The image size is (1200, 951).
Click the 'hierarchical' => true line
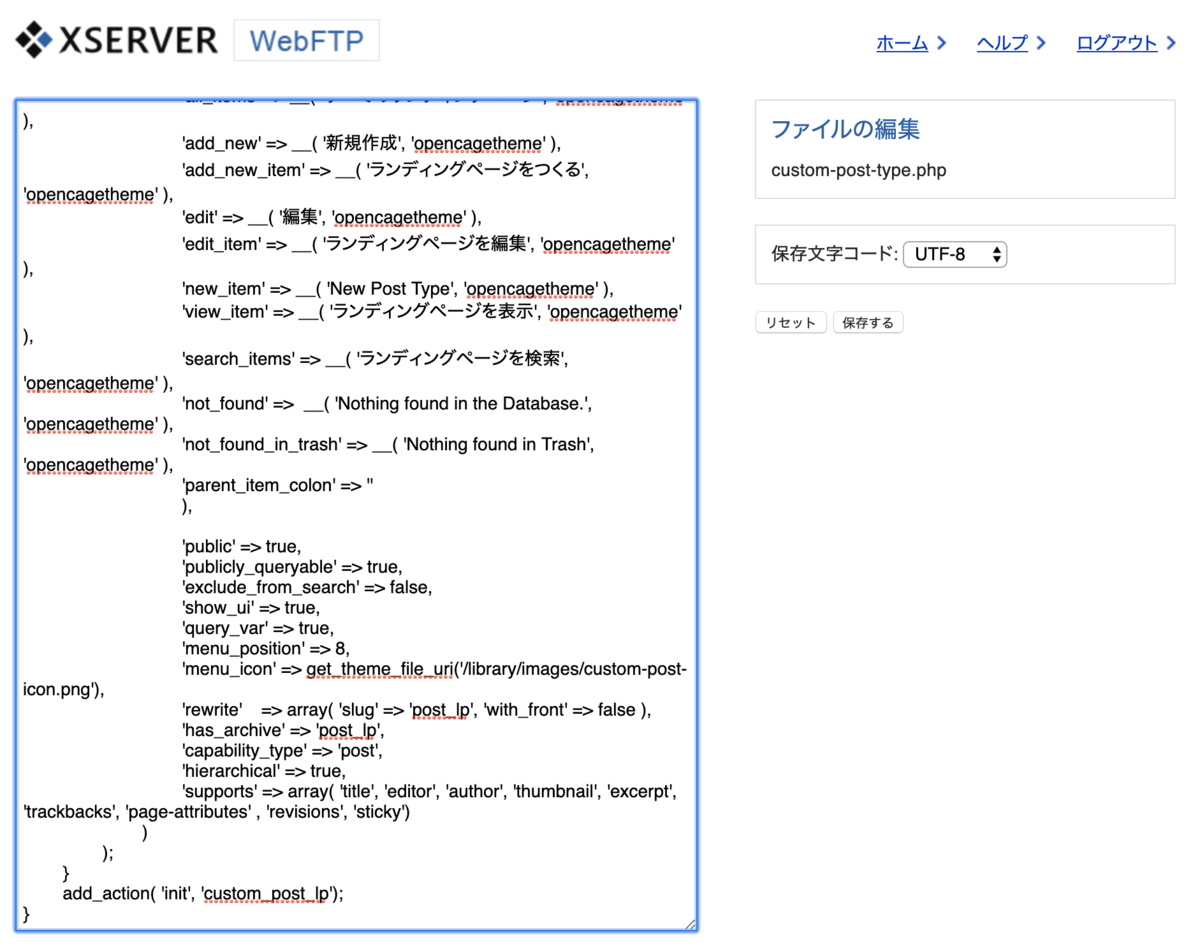264,771
